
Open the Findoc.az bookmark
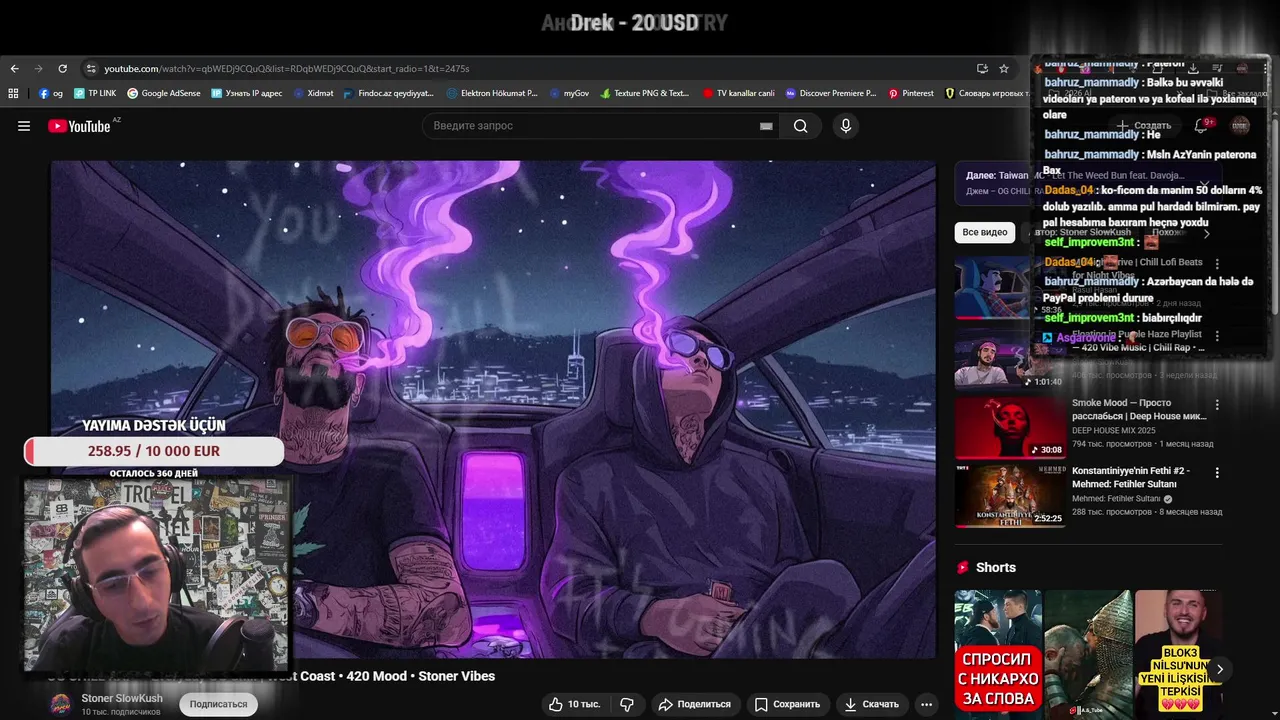click(x=388, y=93)
